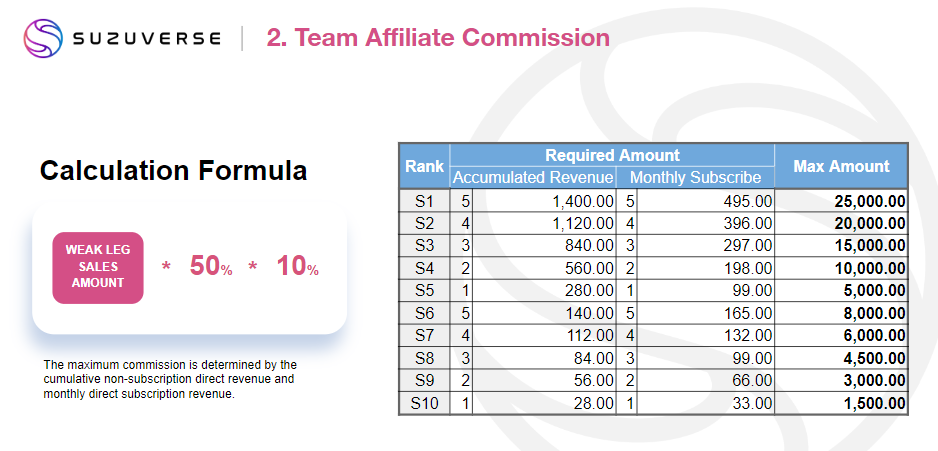The image size is (938, 451).
Task: Click the S5 rank cell
Action: (424, 291)
